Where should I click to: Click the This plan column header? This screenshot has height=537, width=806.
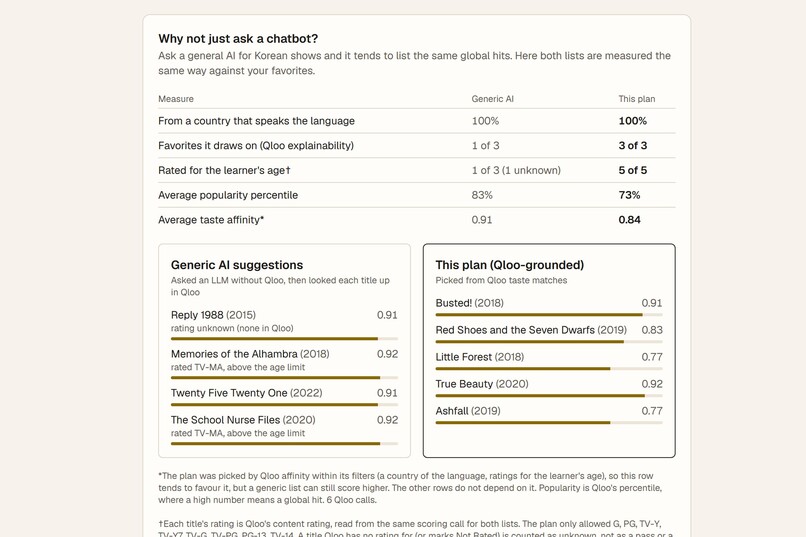[637, 99]
